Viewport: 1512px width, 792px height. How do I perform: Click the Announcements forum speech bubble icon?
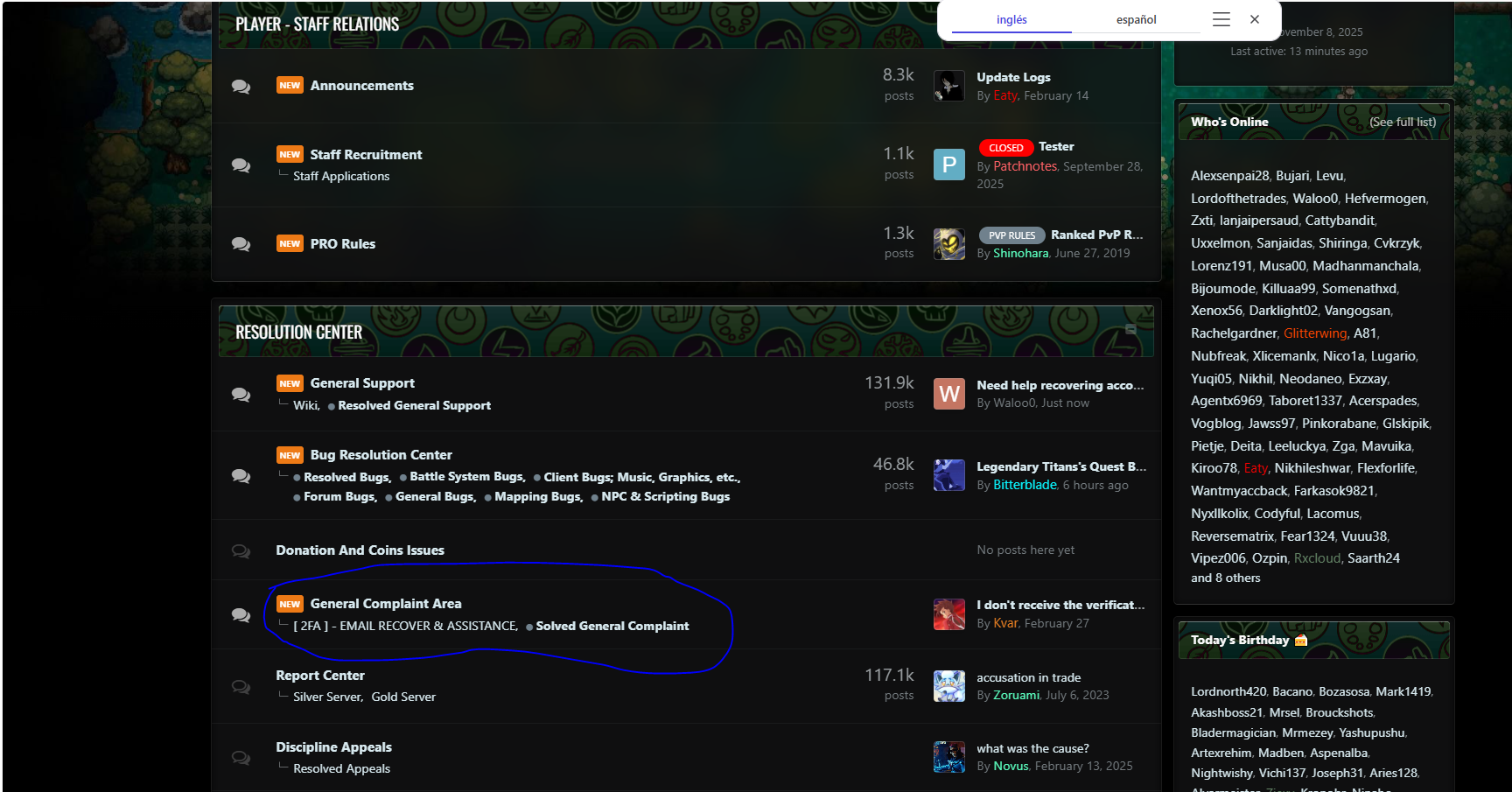(x=241, y=86)
